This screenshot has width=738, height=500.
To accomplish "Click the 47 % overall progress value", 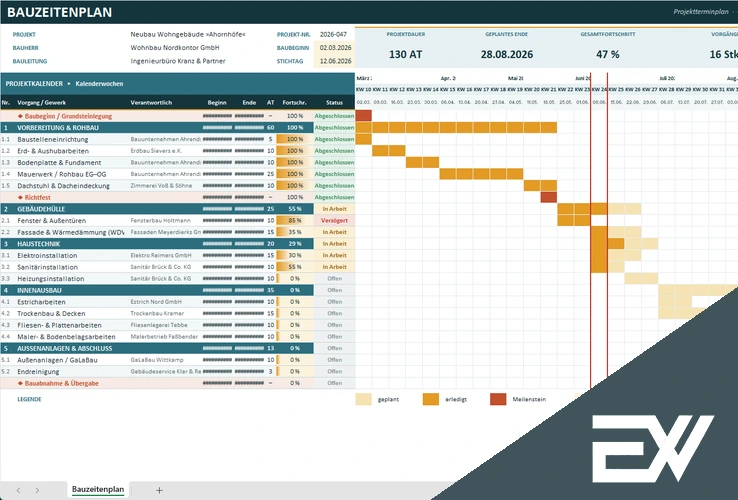I will coord(608,55).
